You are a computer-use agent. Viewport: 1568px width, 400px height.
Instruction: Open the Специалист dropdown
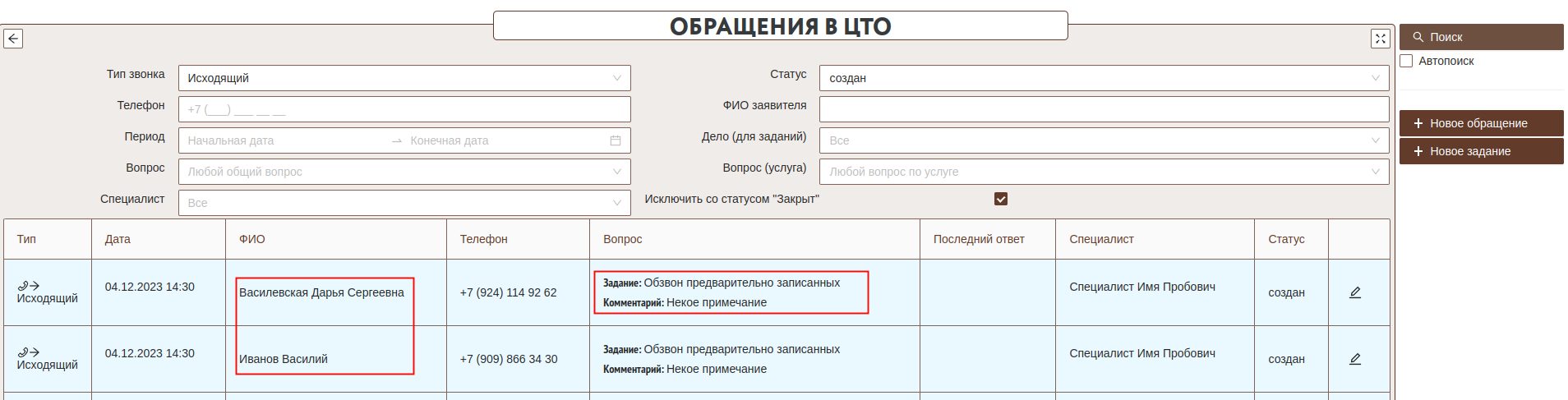click(404, 203)
